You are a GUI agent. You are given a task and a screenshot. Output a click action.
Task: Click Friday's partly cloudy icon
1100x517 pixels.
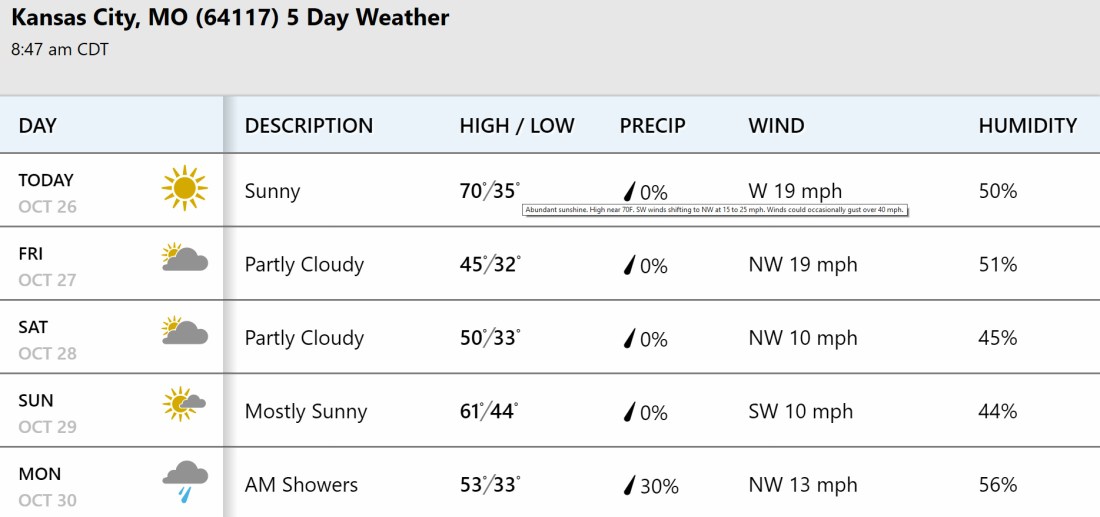click(184, 258)
